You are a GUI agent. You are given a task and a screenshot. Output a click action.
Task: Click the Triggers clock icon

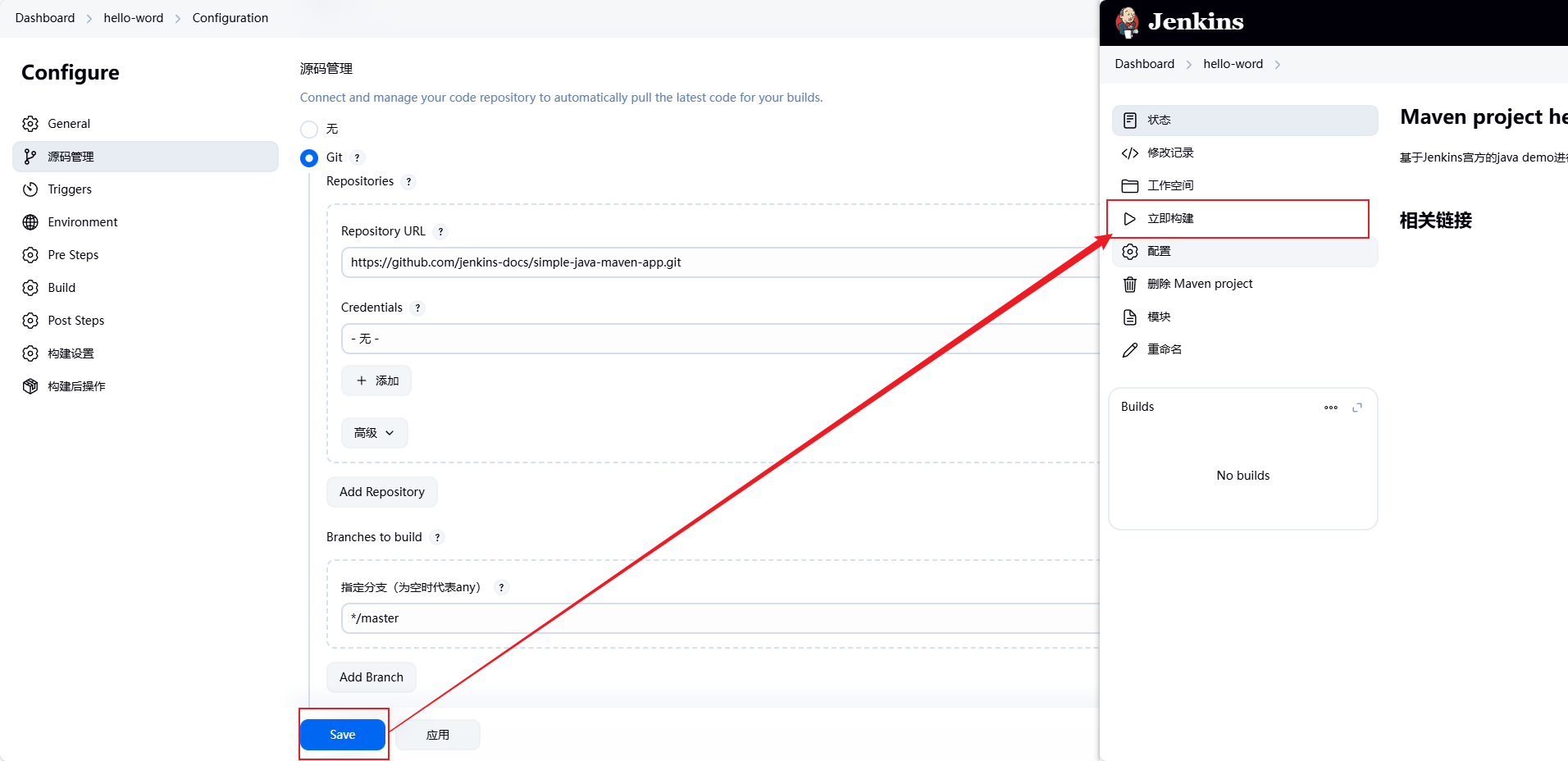pos(30,189)
